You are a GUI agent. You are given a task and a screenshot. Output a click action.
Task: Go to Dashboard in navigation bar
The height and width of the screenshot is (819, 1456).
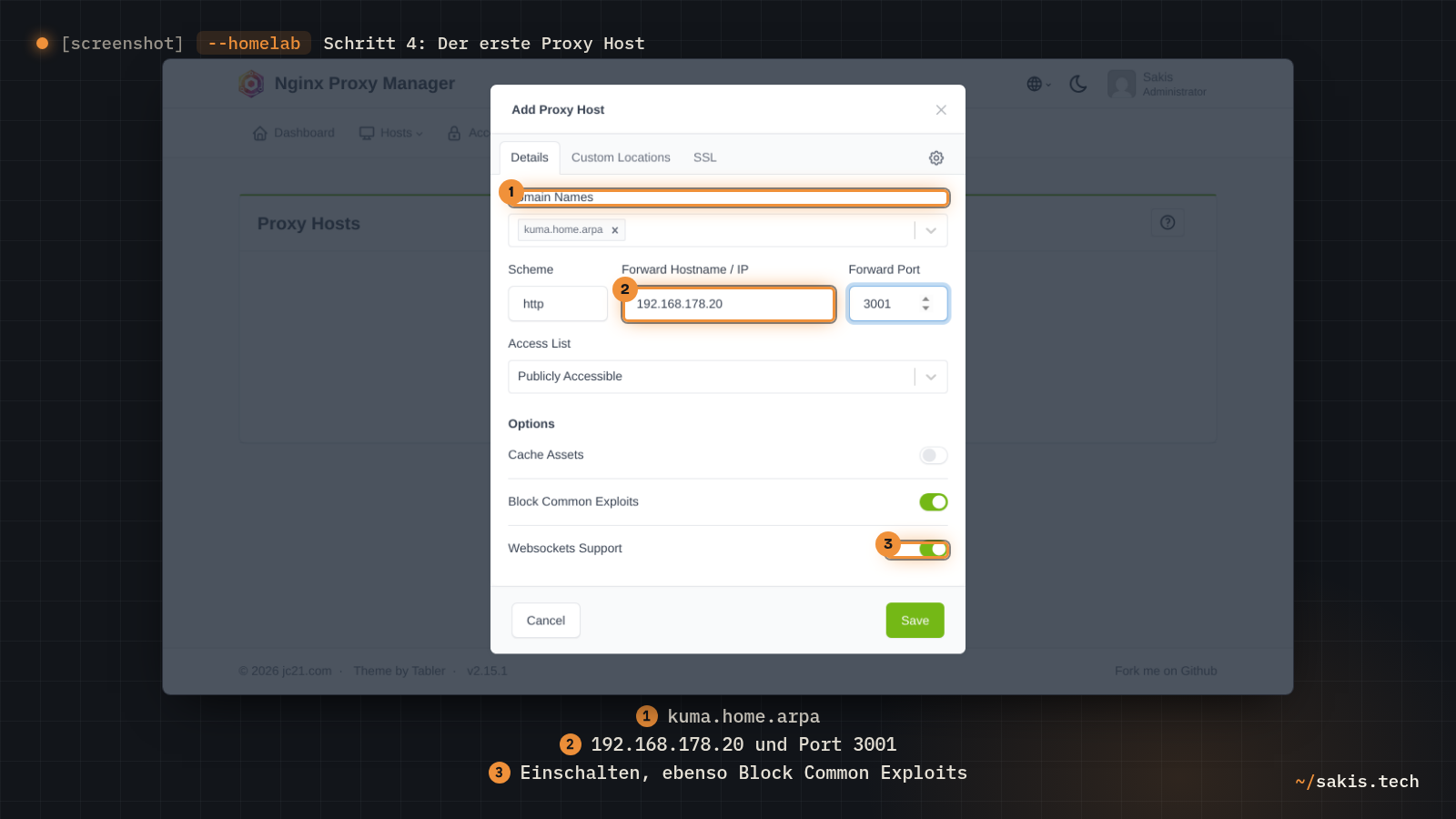tap(293, 133)
